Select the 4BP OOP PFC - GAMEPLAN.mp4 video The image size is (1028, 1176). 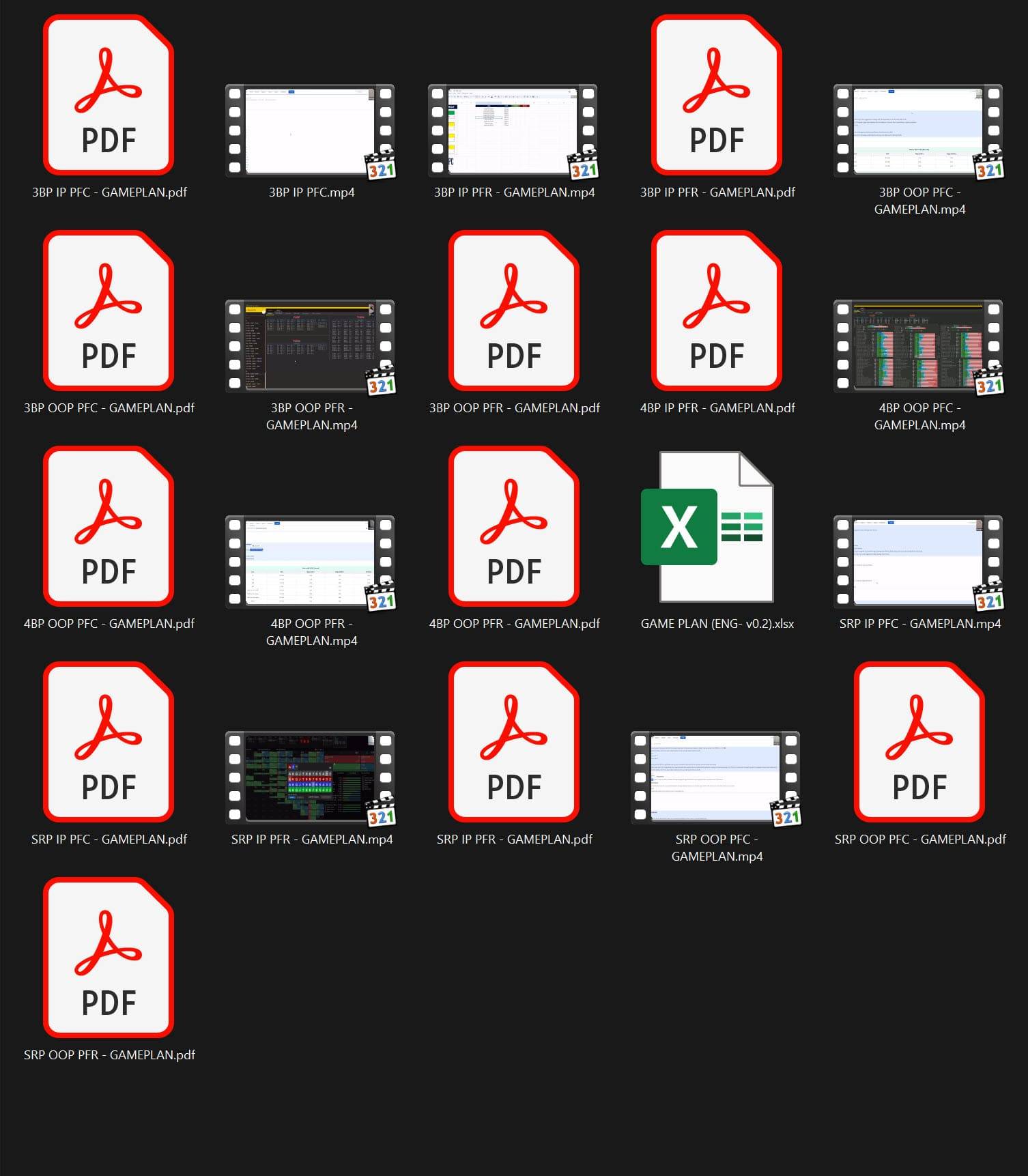click(x=919, y=346)
